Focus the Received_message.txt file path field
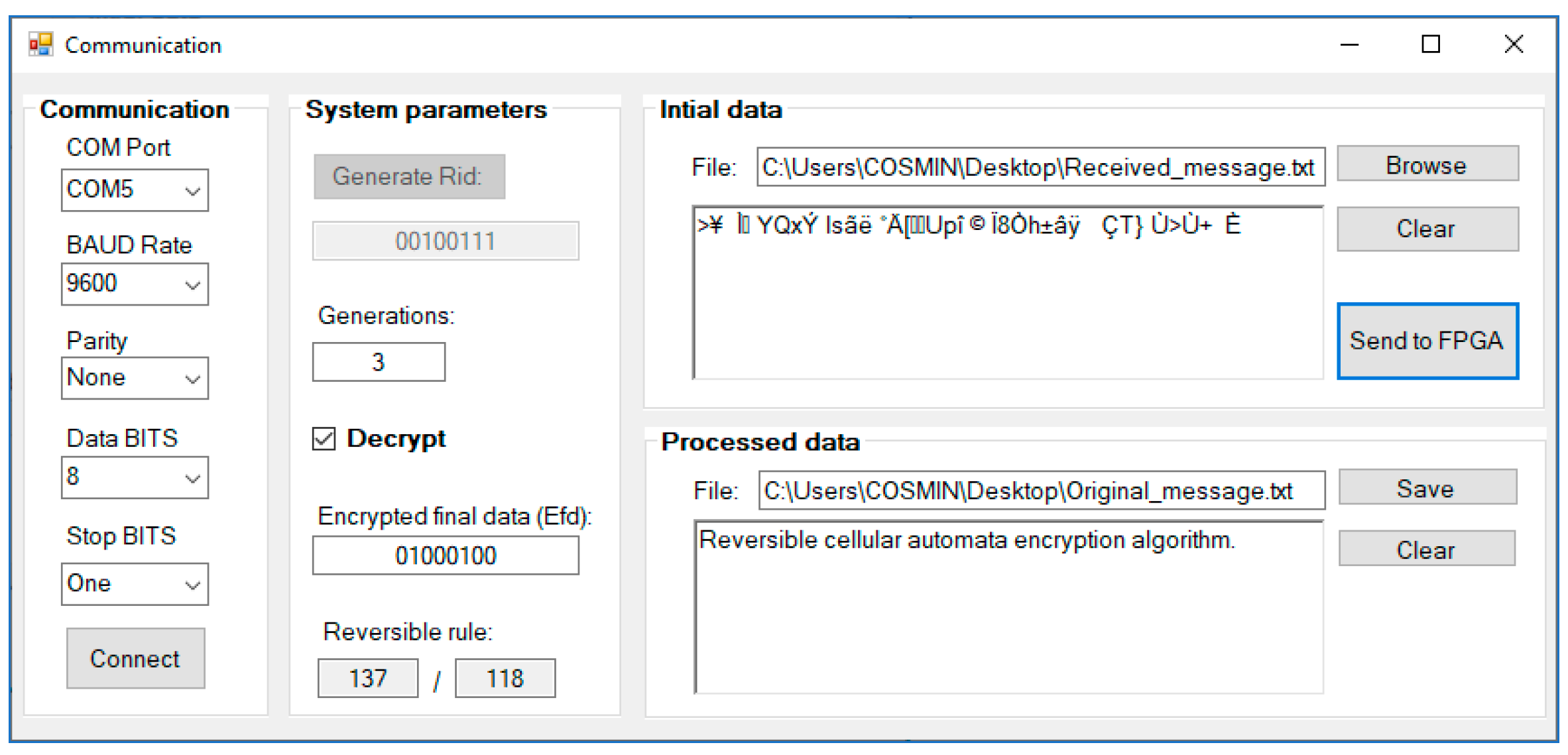The image size is (1568, 755). point(1040,167)
